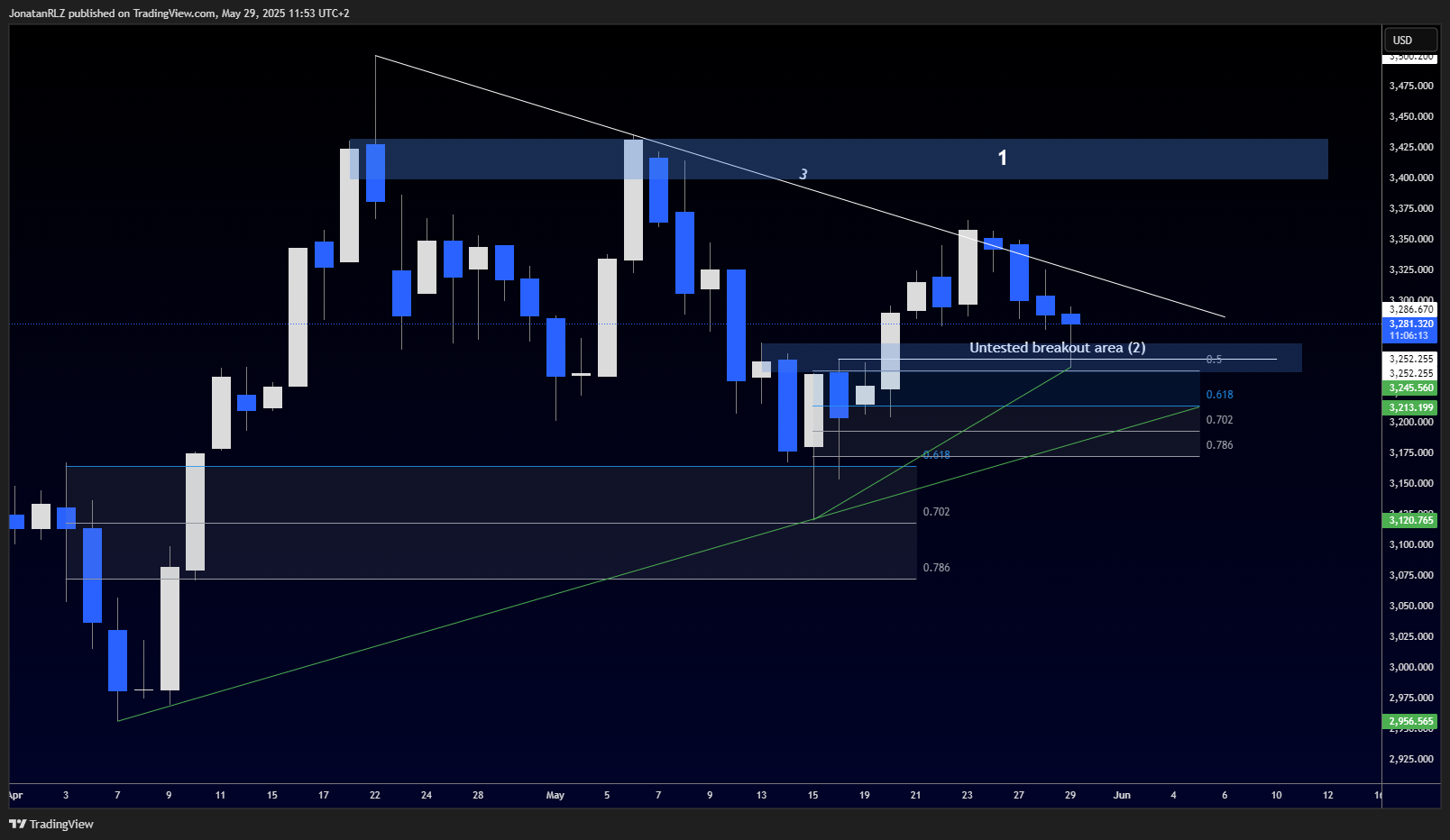Select the 'Untested breakout area (2)' annotation
1450x840 pixels.
1057,348
